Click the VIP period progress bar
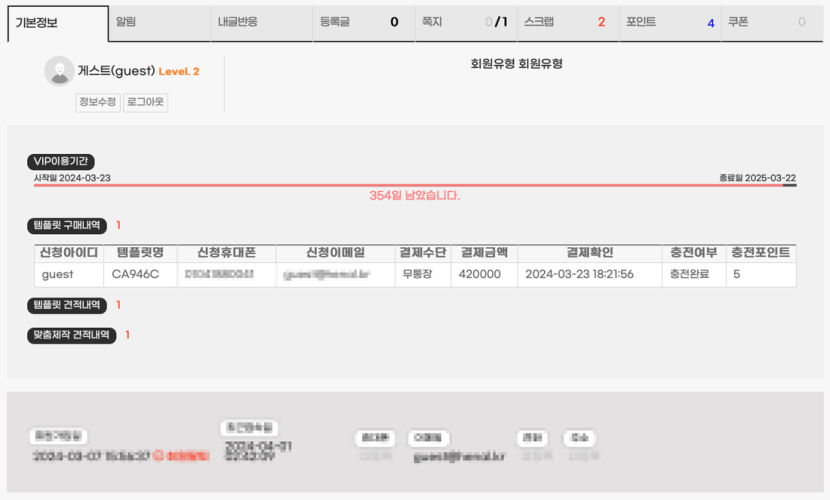 click(x=415, y=185)
